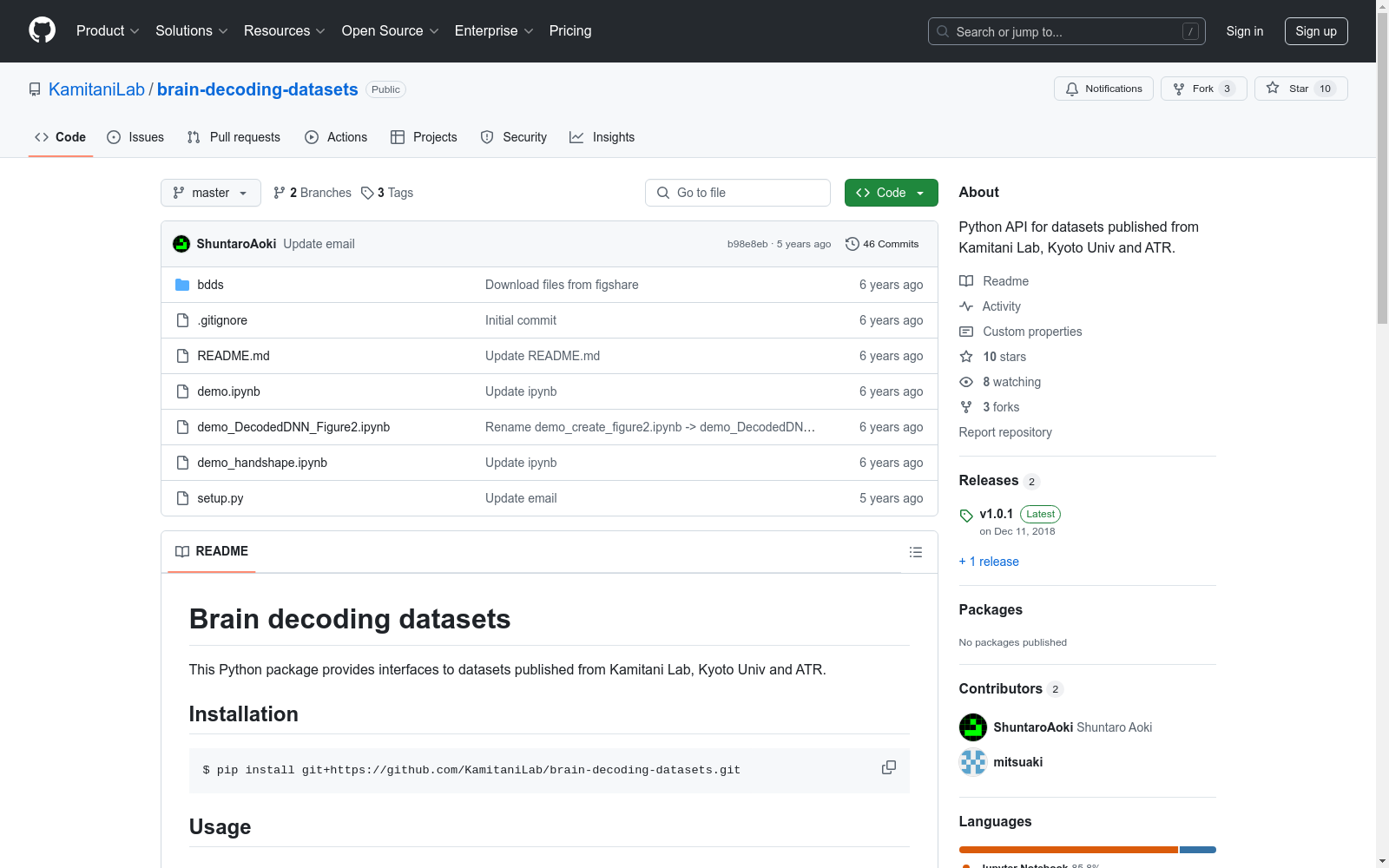Switch to the Insights tab
The width and height of the screenshot is (1389, 868).
coord(602,137)
